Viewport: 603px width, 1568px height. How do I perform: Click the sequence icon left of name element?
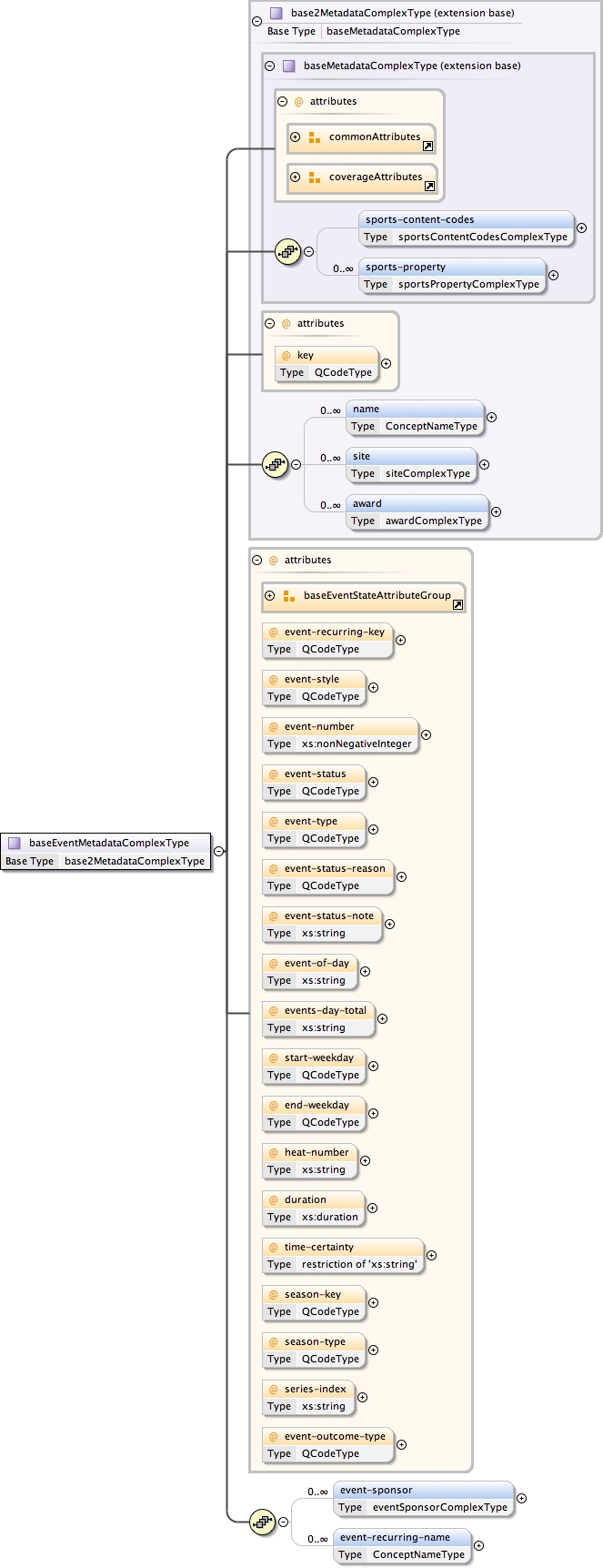click(275, 465)
